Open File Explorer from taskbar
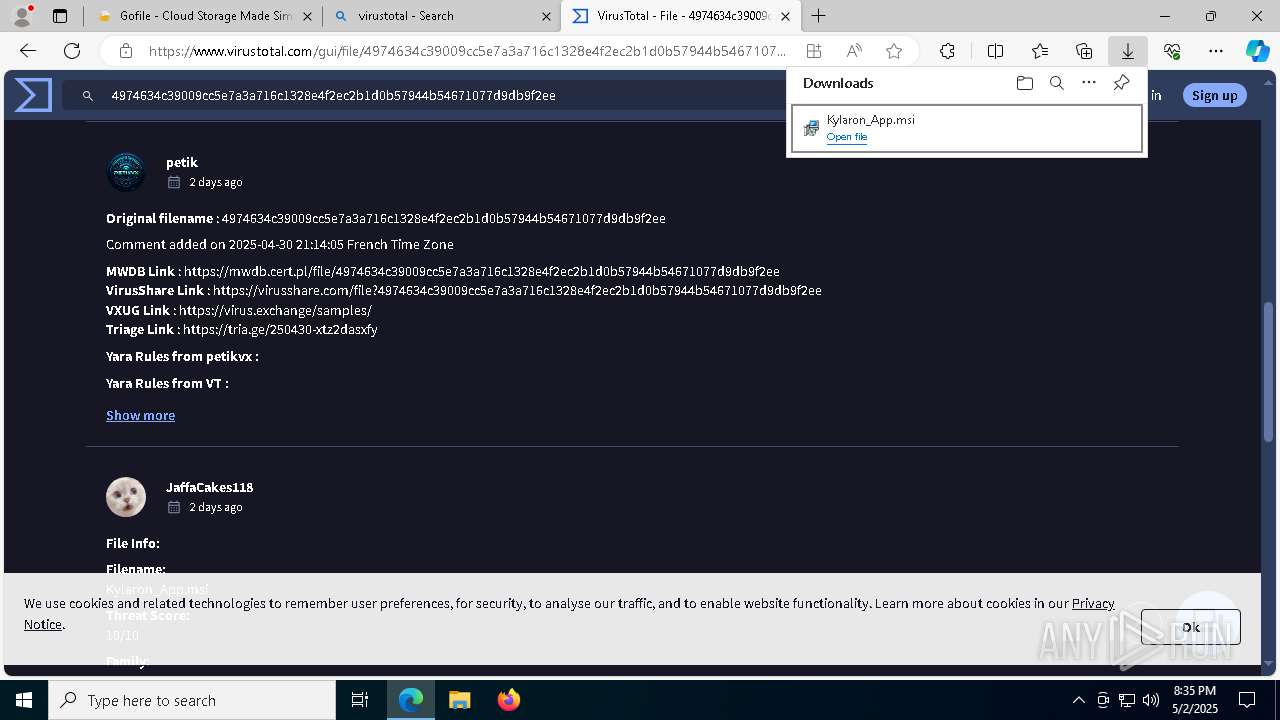This screenshot has width=1280, height=720. (459, 700)
